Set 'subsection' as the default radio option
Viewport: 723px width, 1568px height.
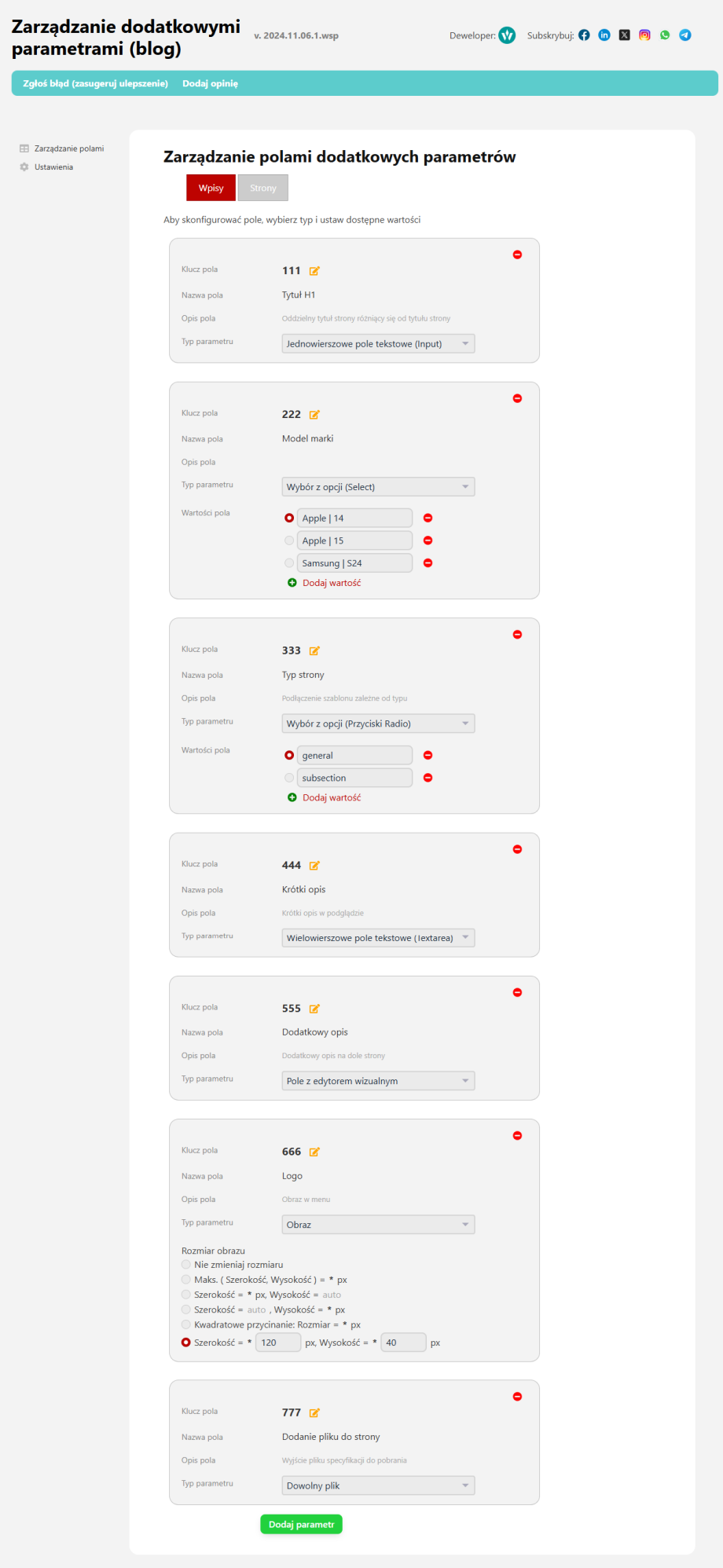(289, 778)
